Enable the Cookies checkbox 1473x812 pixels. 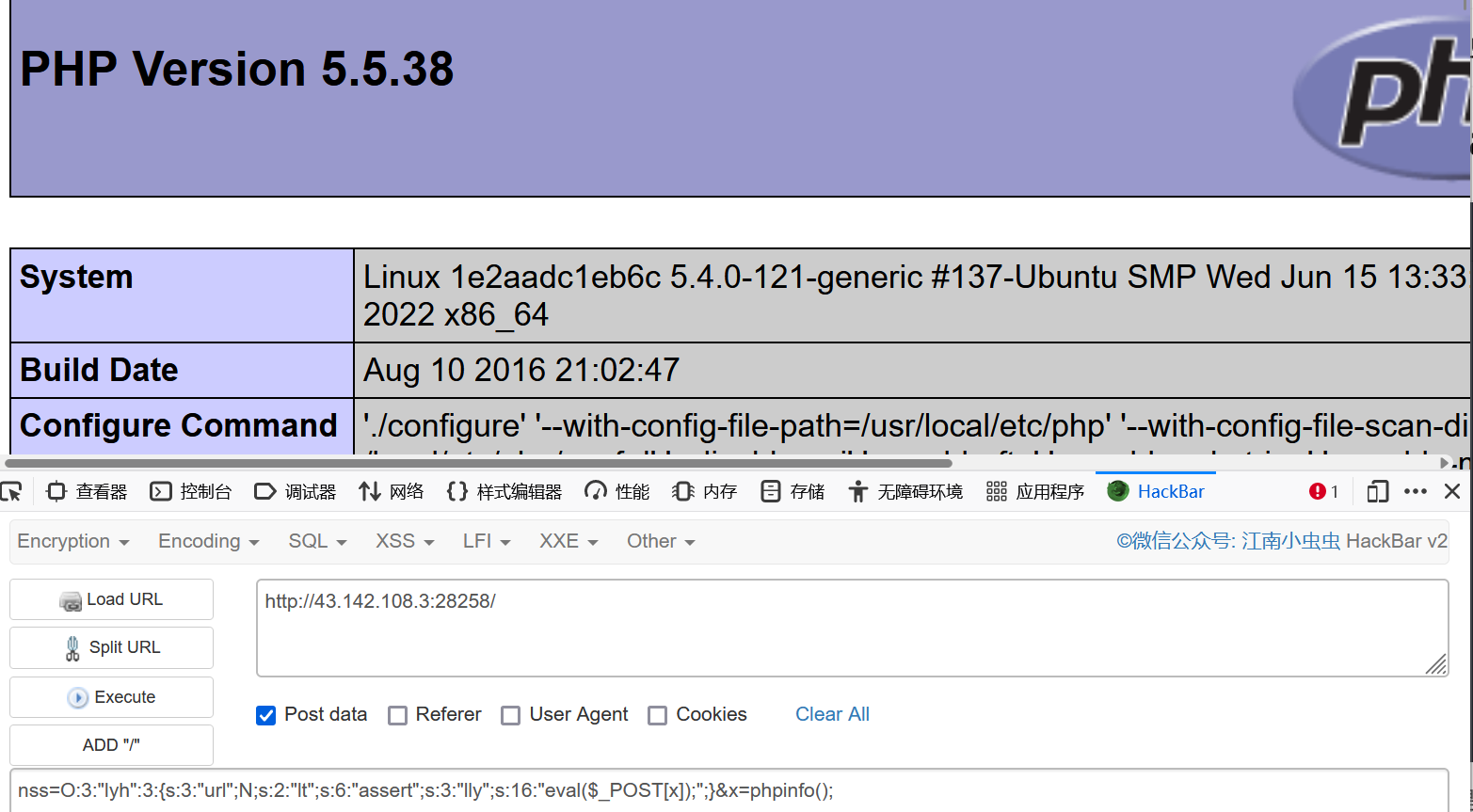pos(657,715)
